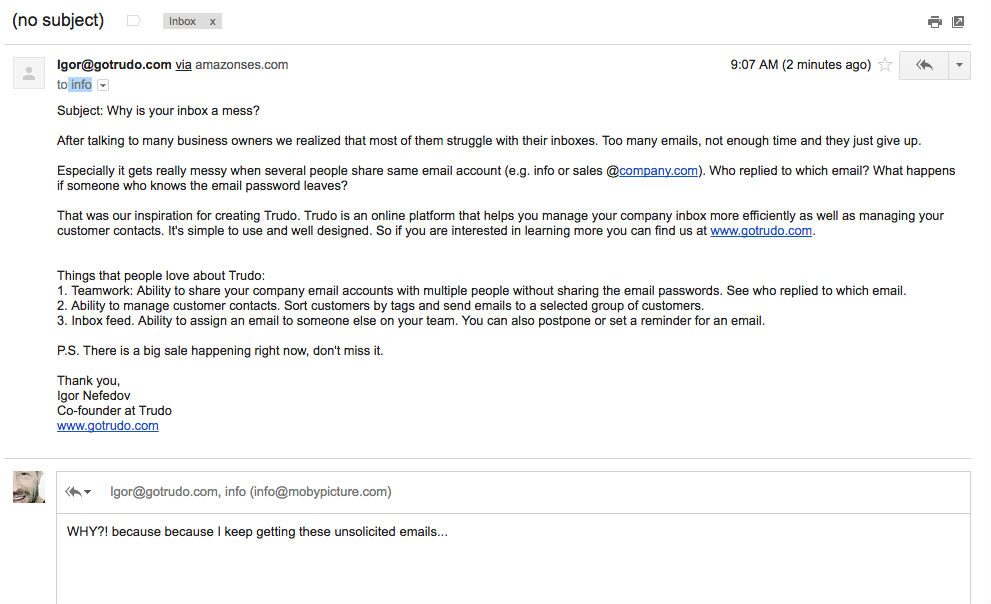Viewport: 991px width, 604px height.
Task: Remove the Inbox label with its x
Action: coord(212,21)
